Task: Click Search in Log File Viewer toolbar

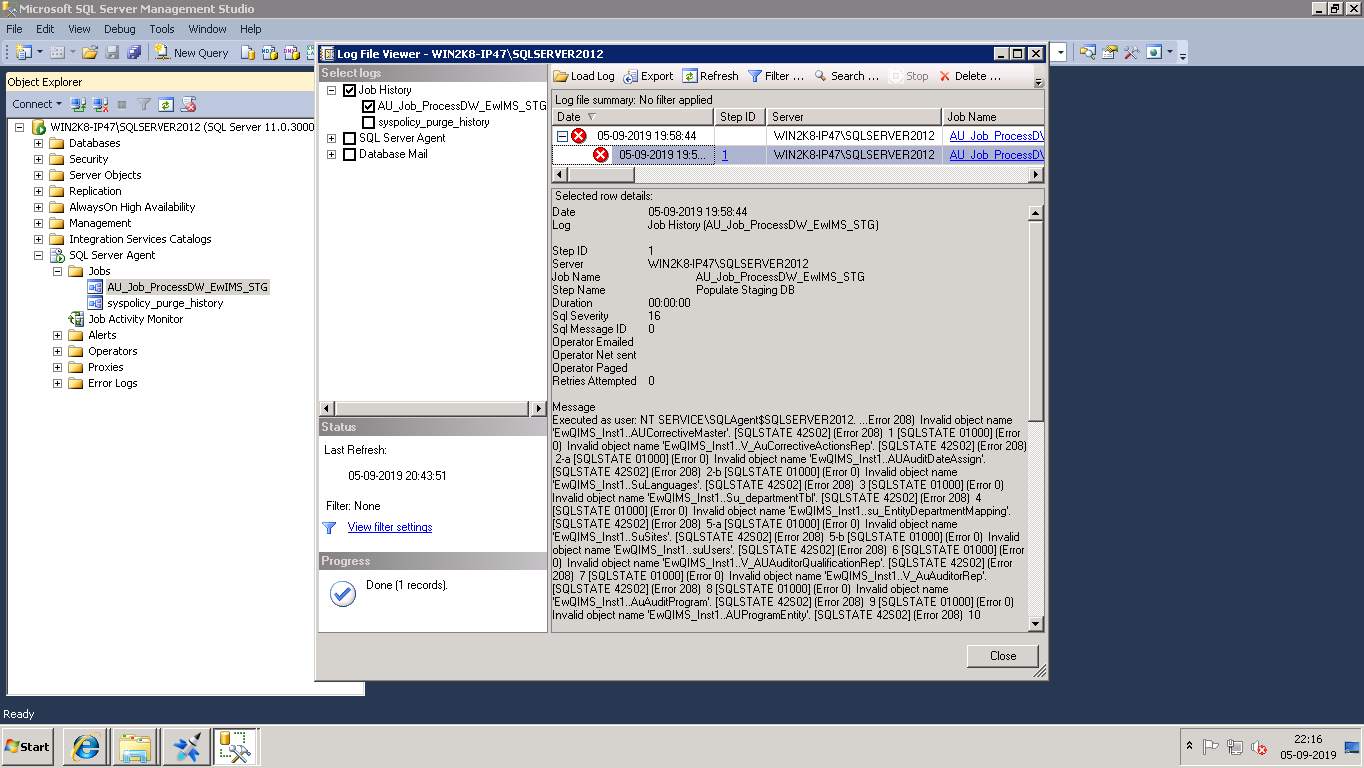Action: [846, 76]
